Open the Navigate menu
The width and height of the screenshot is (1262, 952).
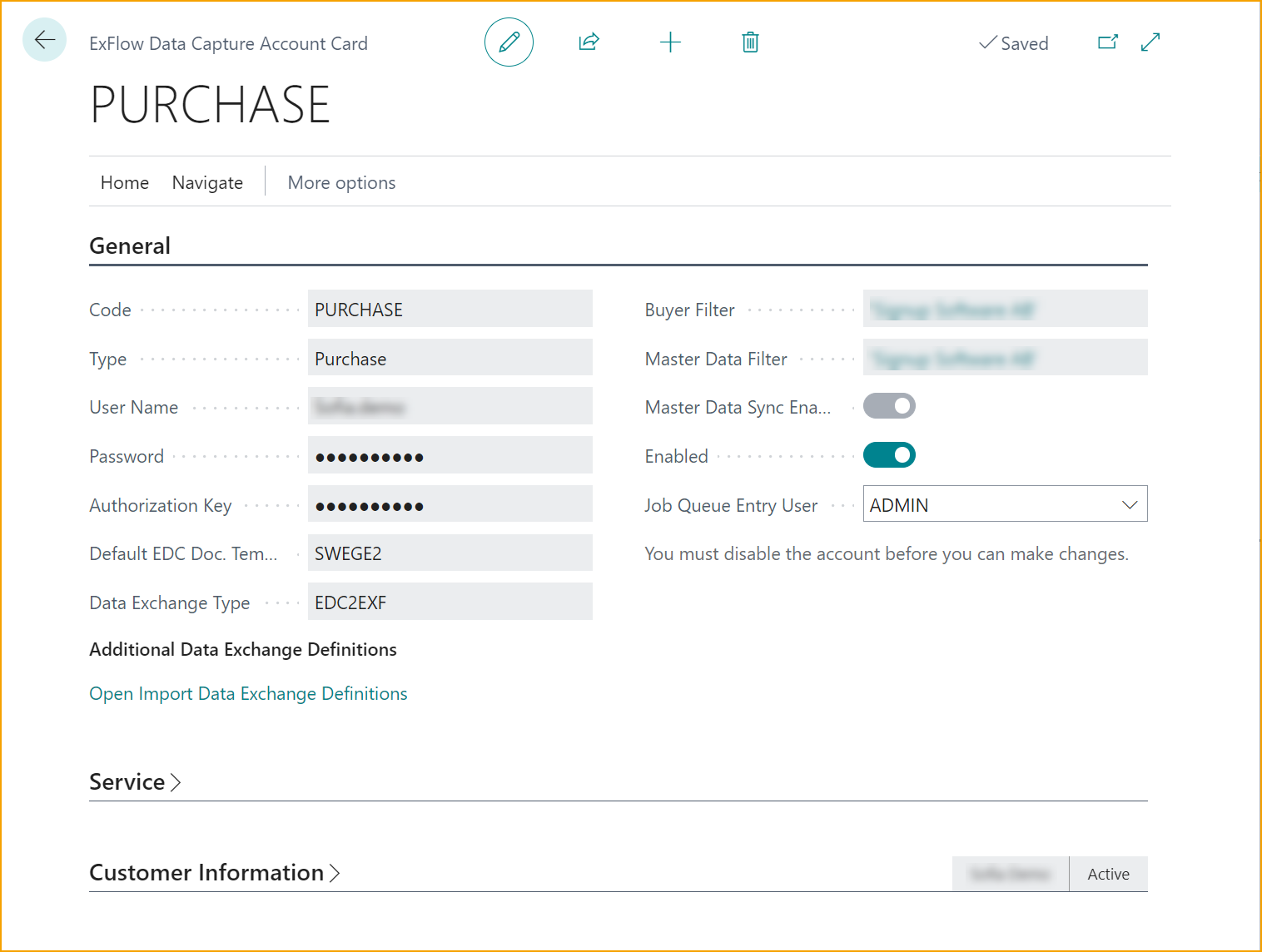pos(206,181)
